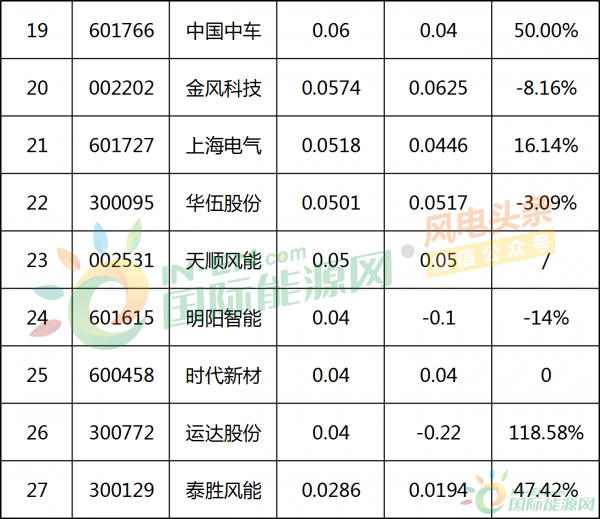Viewport: 600px width, 519px height.
Task: Select company name 明阳智能
Action: point(223,318)
